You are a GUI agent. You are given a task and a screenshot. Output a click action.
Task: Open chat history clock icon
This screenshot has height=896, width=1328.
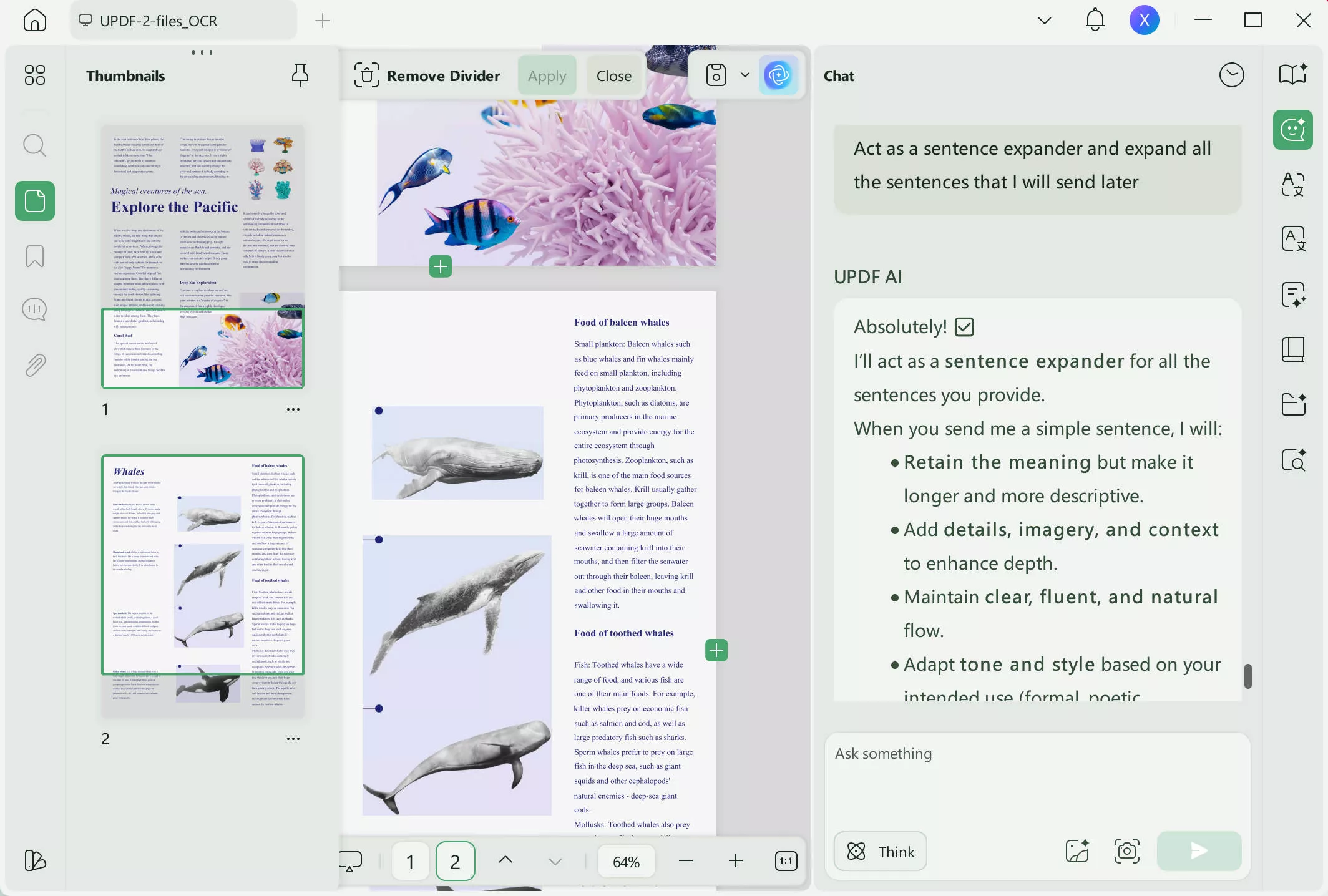pos(1231,75)
